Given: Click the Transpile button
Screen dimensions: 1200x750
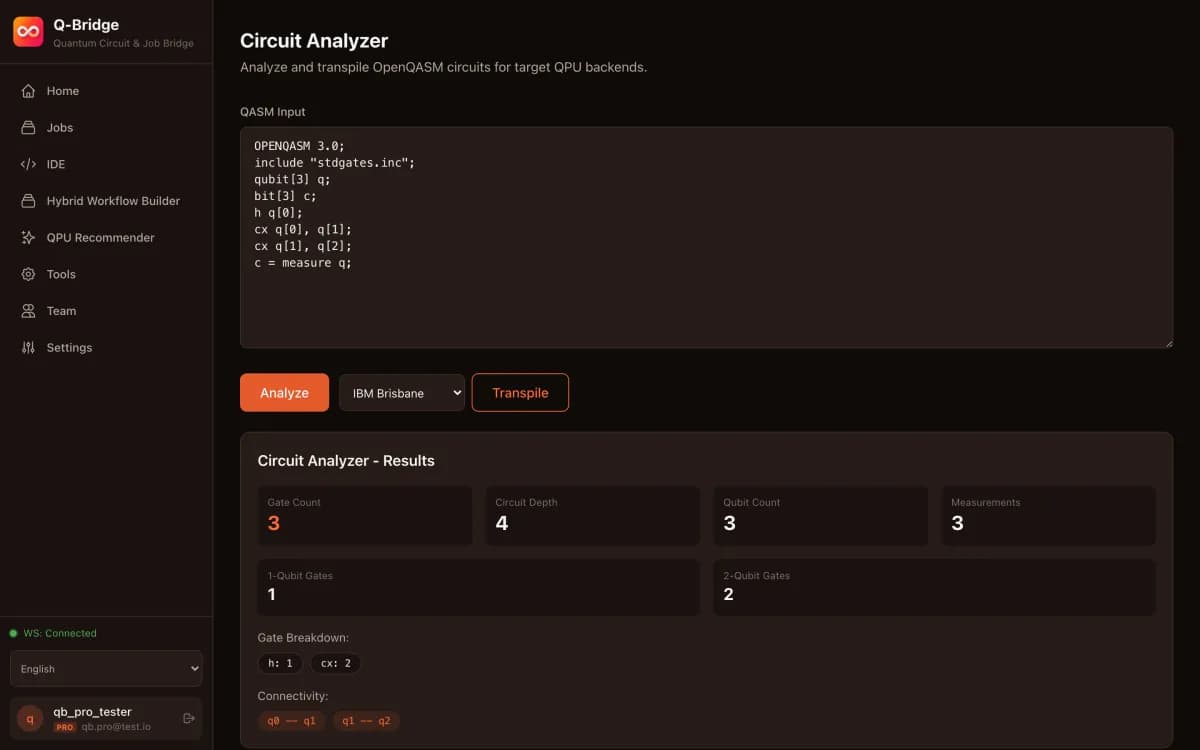Looking at the screenshot, I should click(x=520, y=393).
